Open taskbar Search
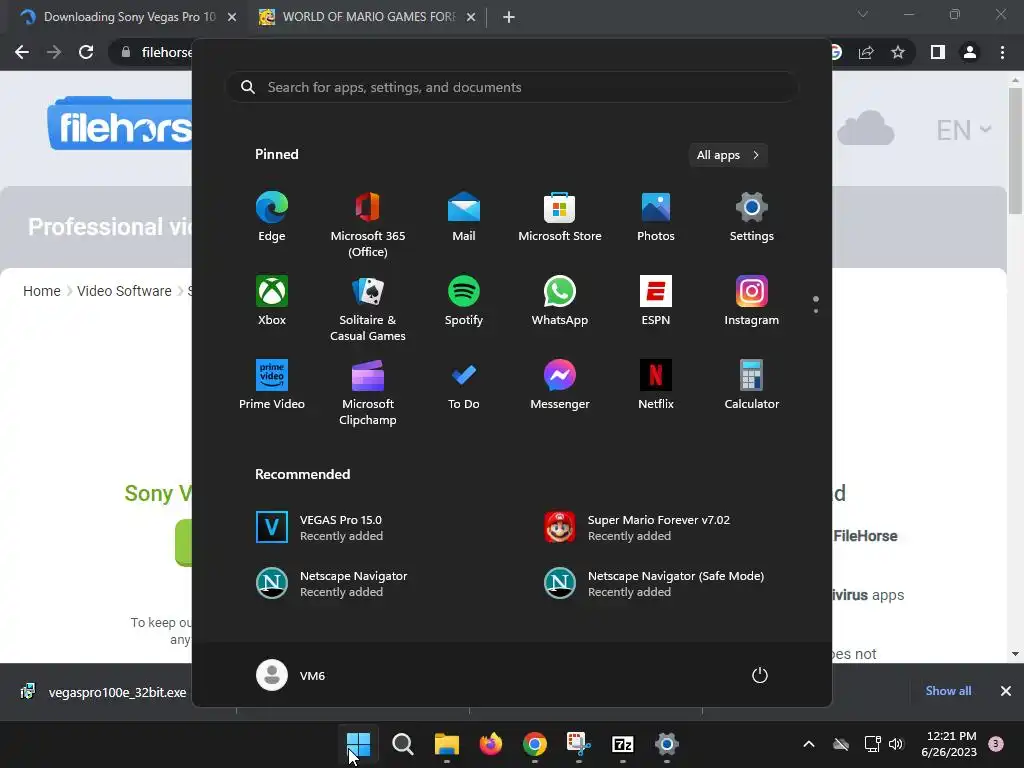Image resolution: width=1024 pixels, height=768 pixels. click(x=403, y=744)
